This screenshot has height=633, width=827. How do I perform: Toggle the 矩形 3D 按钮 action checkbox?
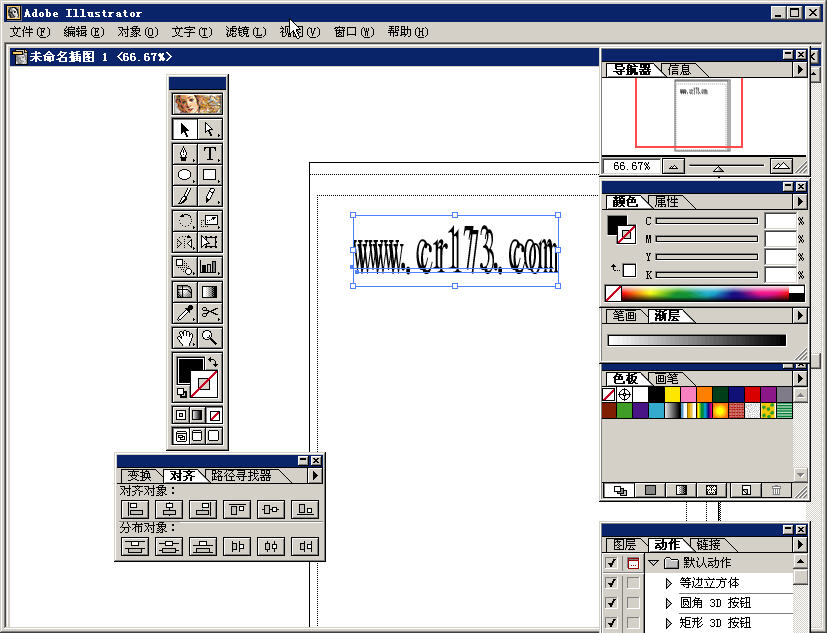pos(611,623)
